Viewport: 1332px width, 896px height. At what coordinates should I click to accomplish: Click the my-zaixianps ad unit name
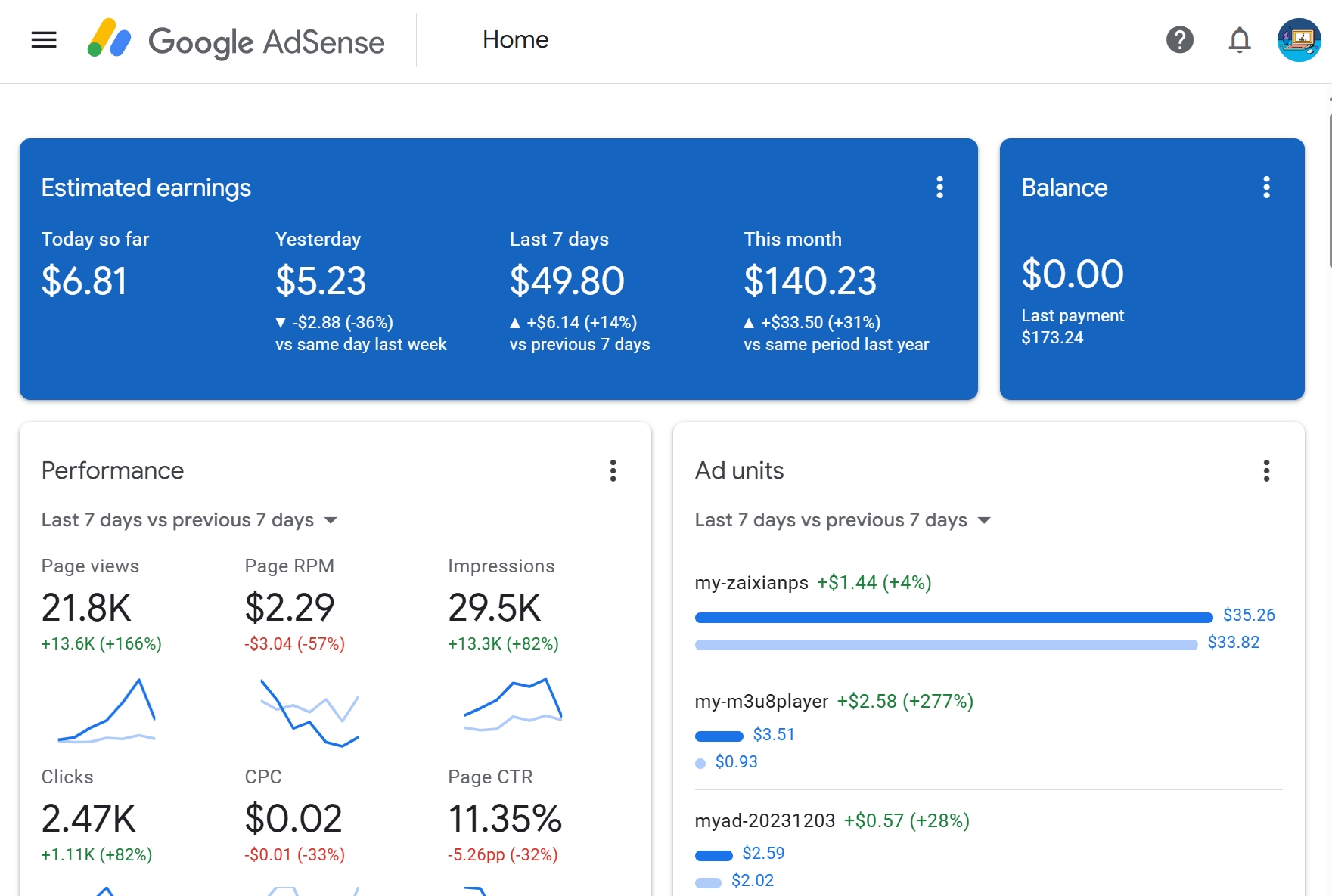751,583
